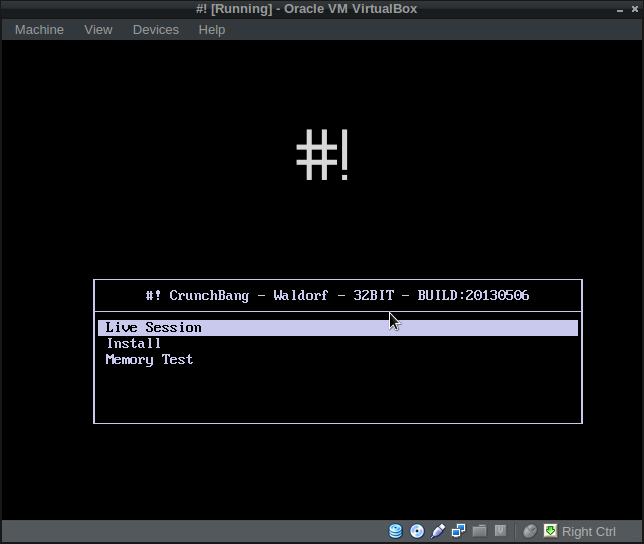
Task: Click the USB devices status icon
Action: [x=438, y=531]
